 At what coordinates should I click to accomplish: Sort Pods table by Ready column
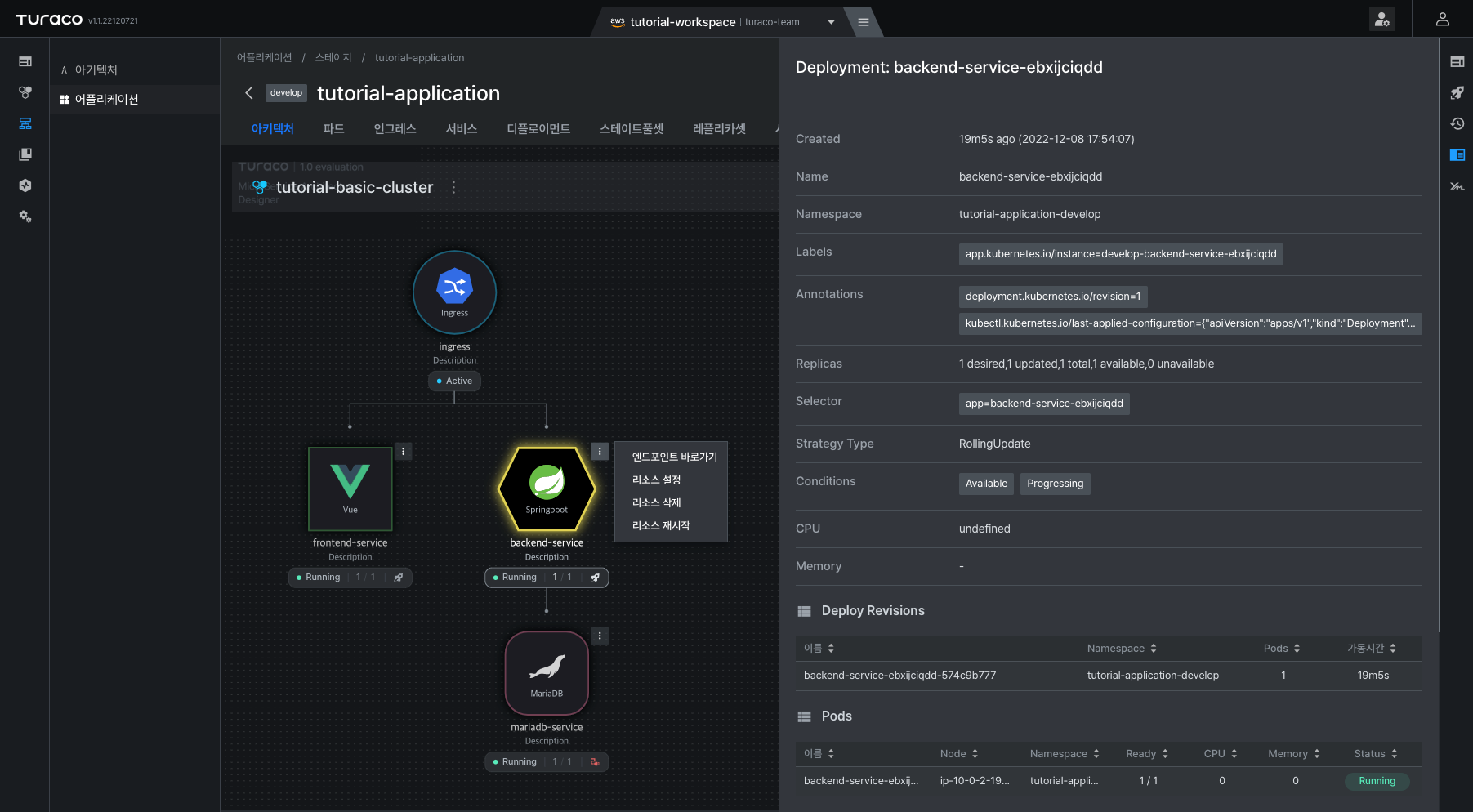coord(1147,753)
